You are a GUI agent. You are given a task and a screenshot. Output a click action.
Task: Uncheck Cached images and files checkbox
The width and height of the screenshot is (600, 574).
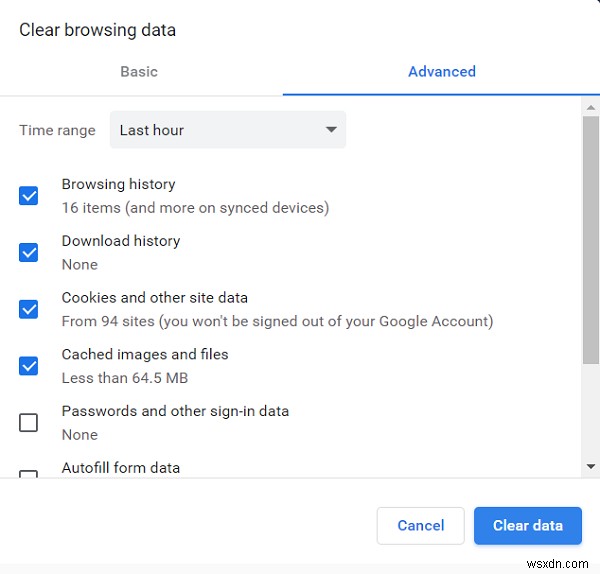click(x=28, y=366)
